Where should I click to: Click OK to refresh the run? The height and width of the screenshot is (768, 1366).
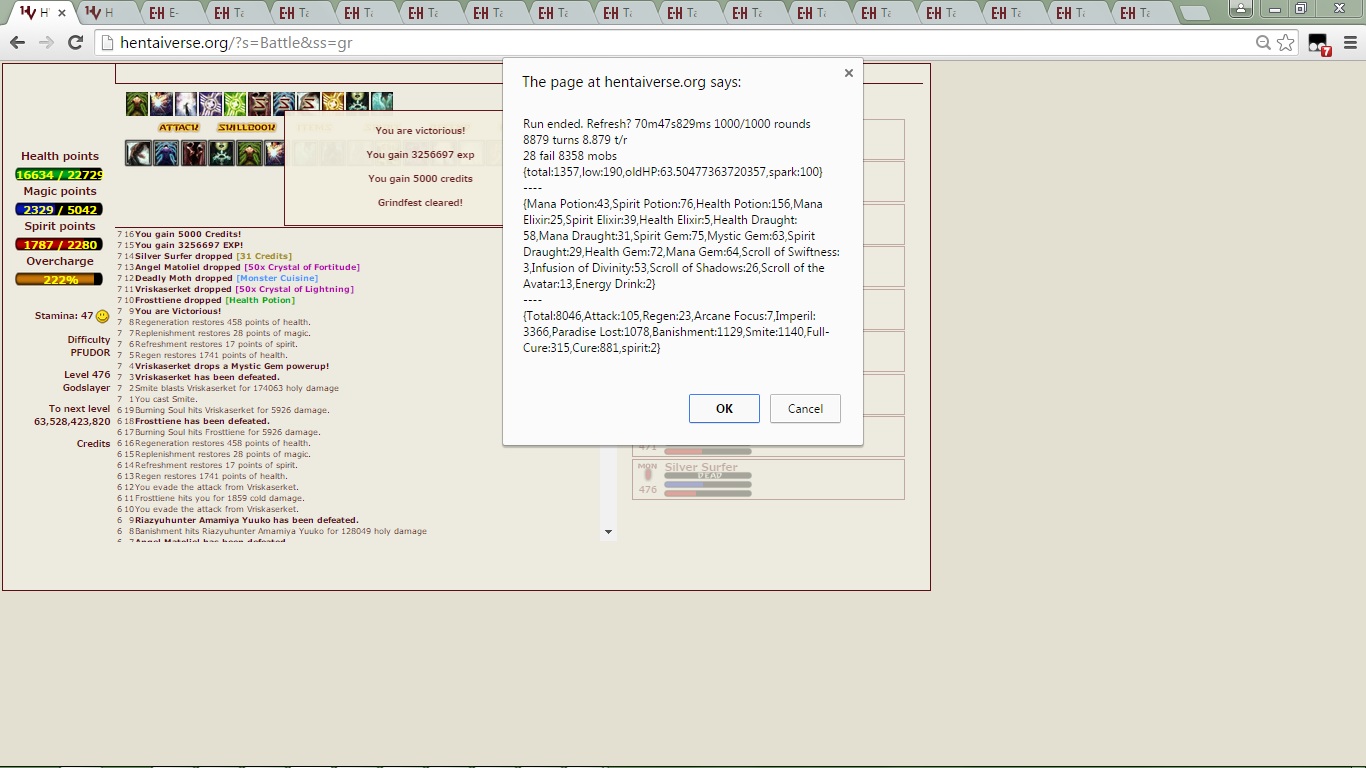[x=723, y=408]
